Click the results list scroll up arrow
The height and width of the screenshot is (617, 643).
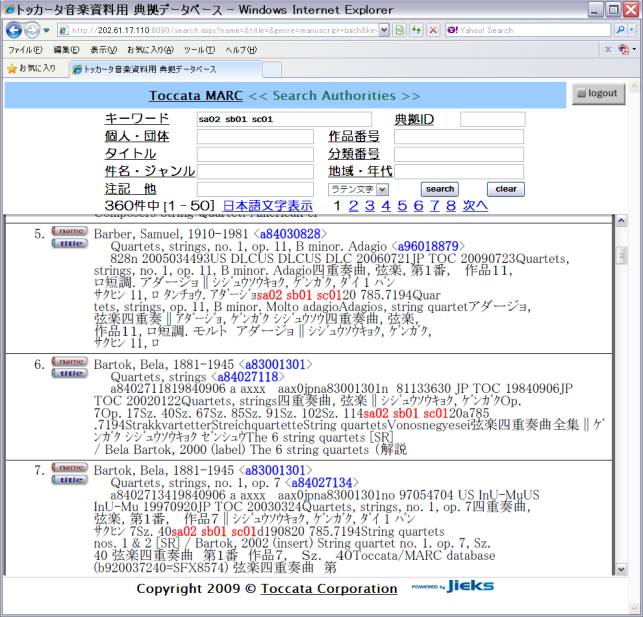point(621,221)
